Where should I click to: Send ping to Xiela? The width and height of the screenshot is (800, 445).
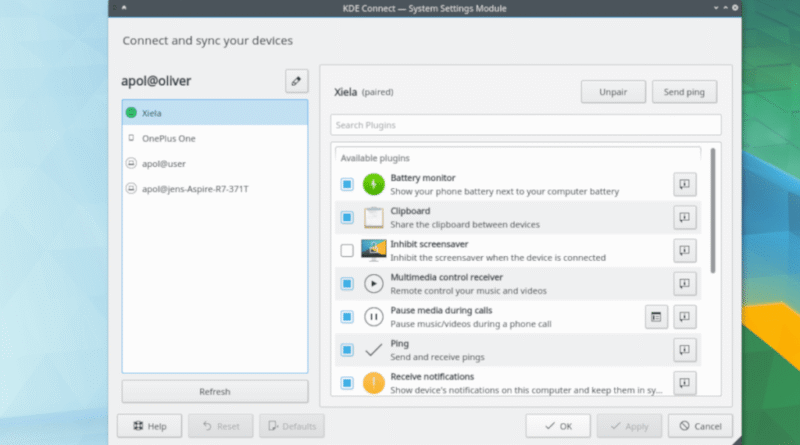(684, 92)
